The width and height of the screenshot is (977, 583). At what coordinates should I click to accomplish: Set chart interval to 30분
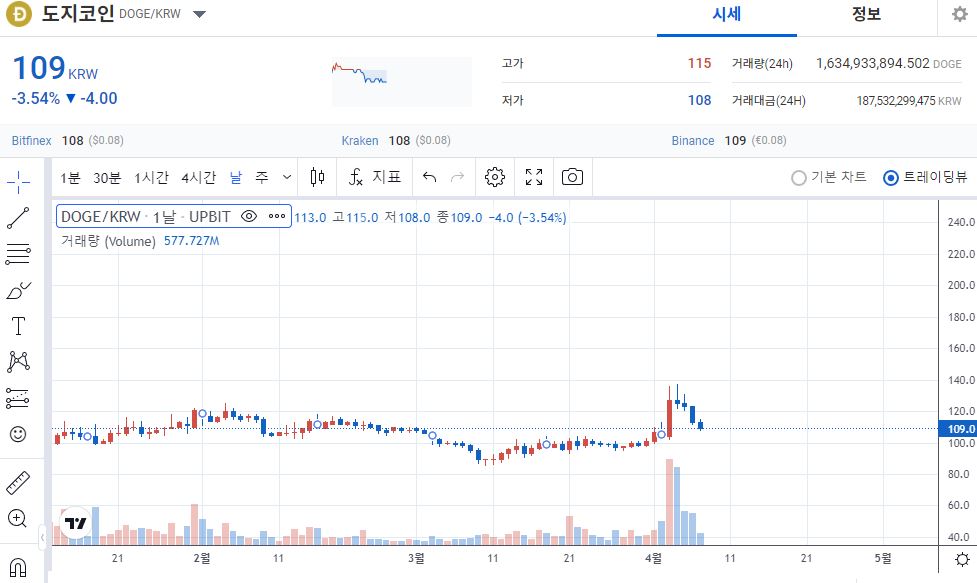107,178
